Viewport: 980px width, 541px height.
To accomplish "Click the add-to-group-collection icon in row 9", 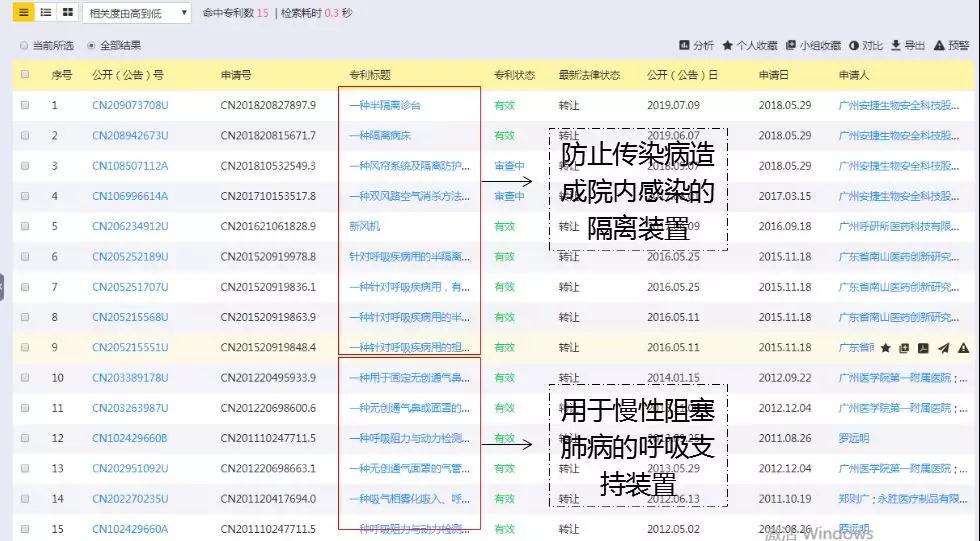I will (x=904, y=348).
